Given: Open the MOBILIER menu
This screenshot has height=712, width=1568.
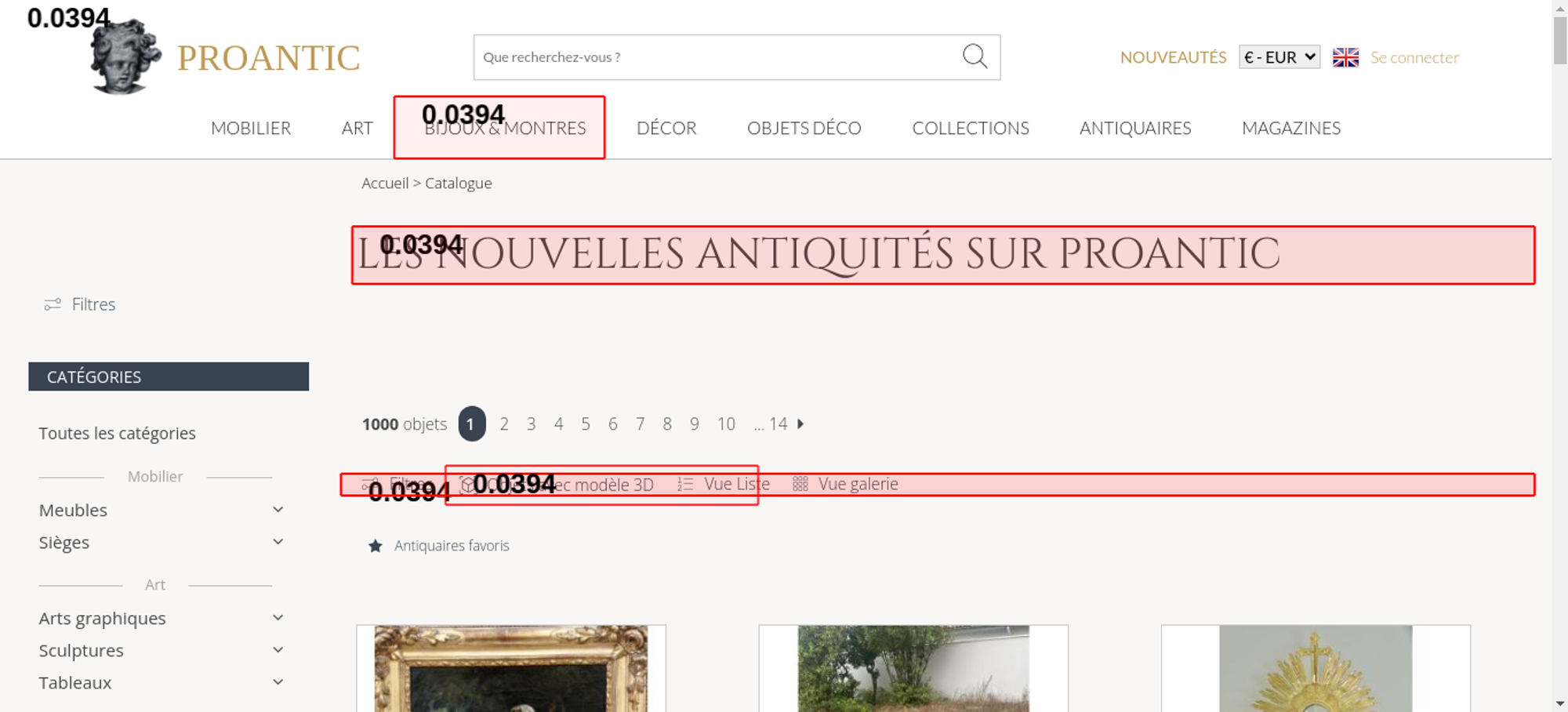Looking at the screenshot, I should (x=251, y=128).
